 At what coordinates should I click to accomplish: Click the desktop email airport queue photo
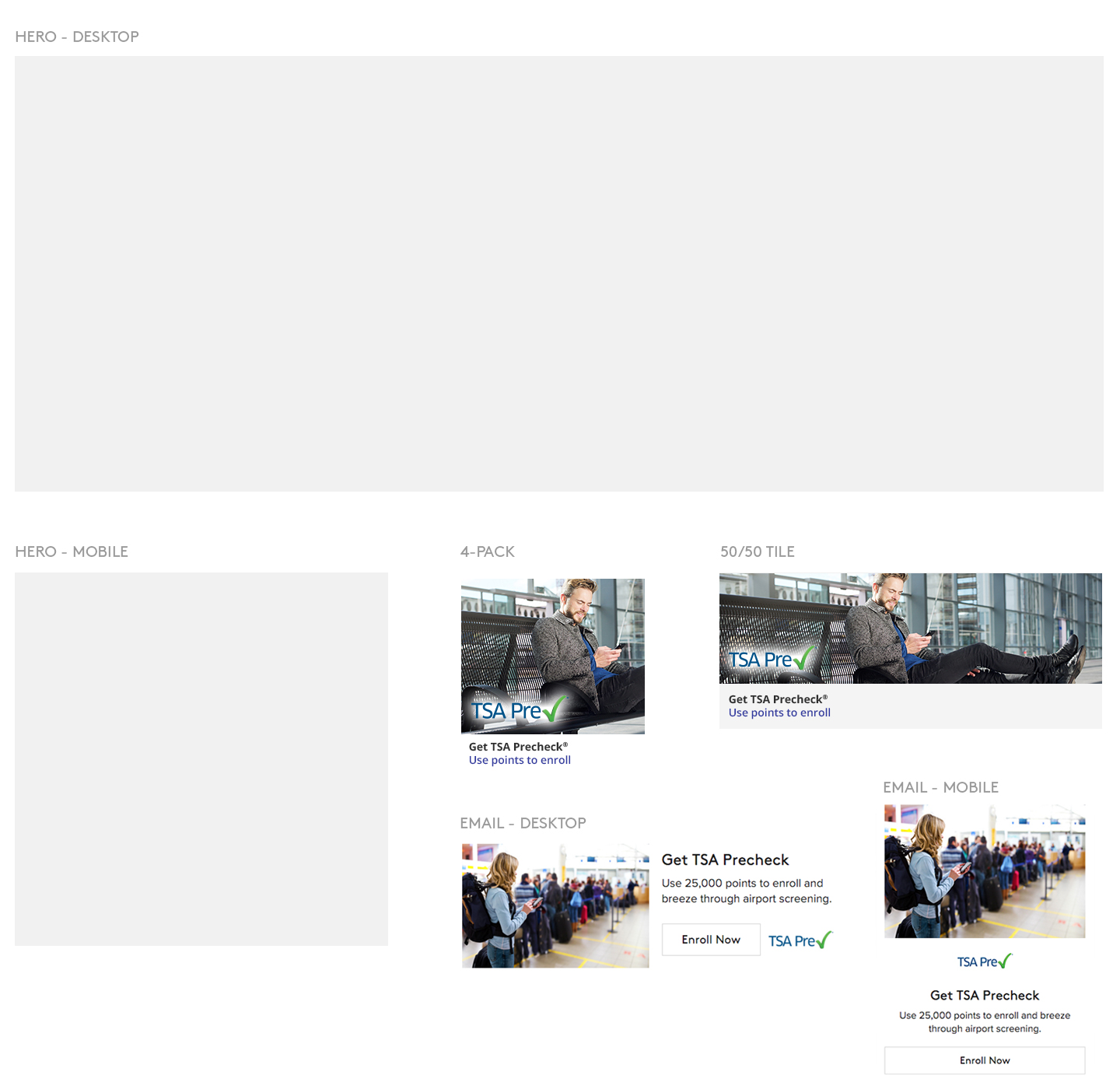pyautogui.click(x=555, y=905)
